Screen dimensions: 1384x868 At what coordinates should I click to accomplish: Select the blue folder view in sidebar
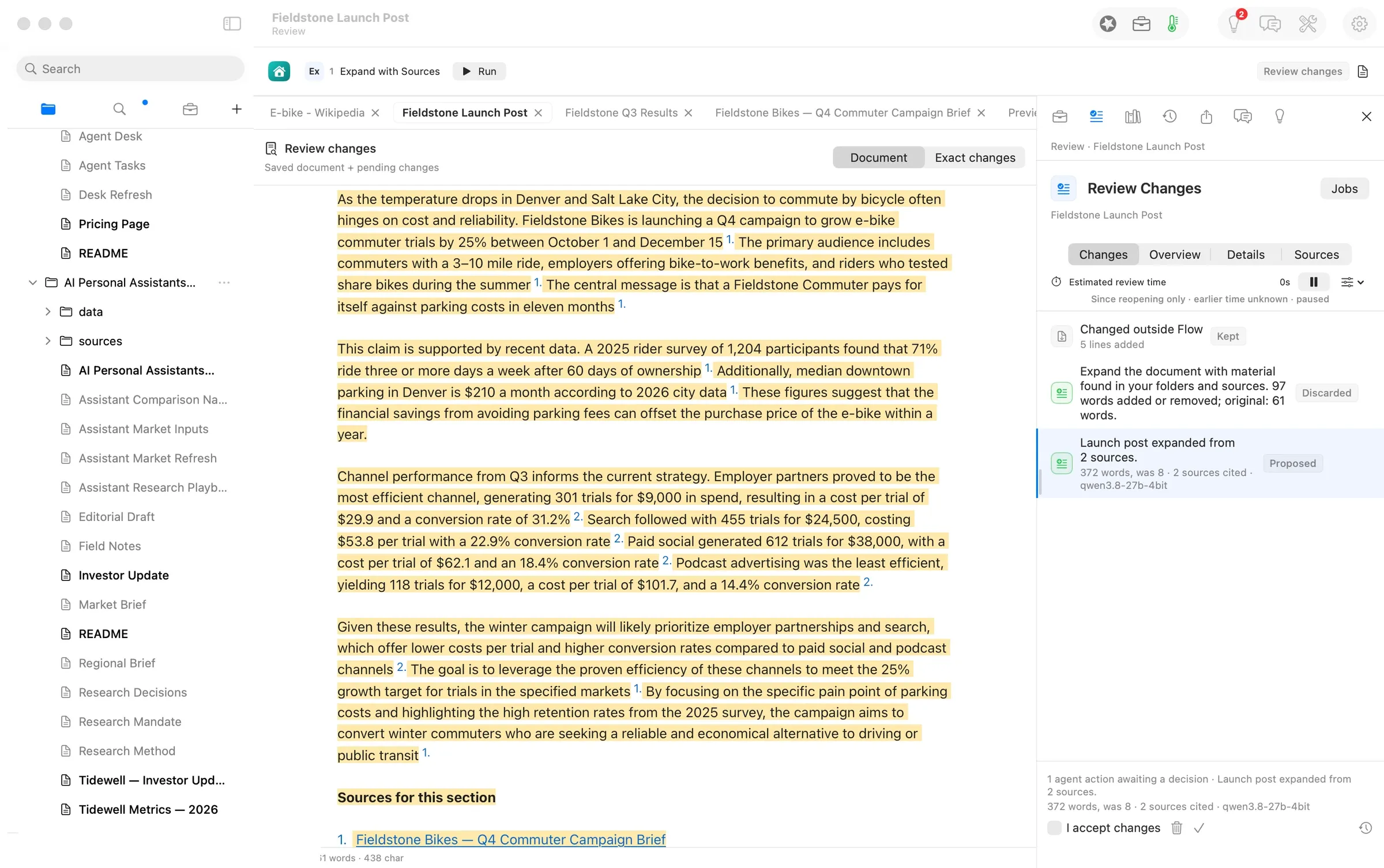click(x=48, y=109)
